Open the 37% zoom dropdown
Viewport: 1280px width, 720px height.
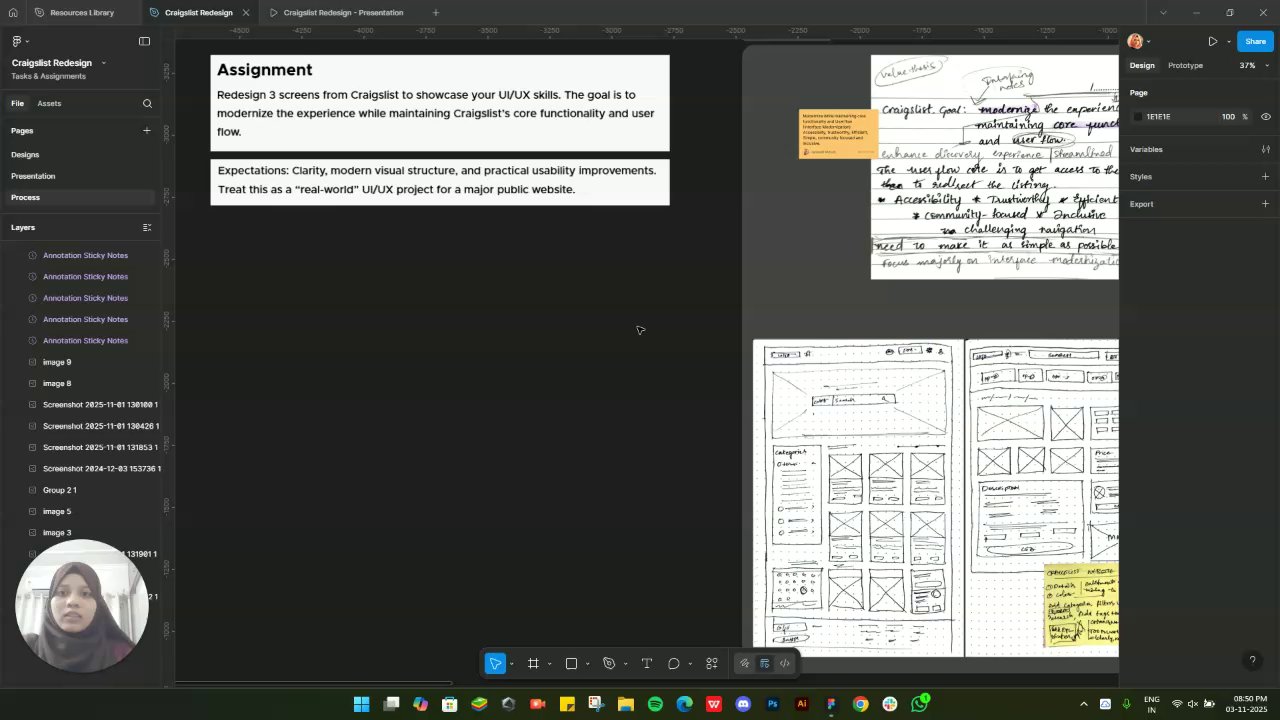click(1253, 66)
